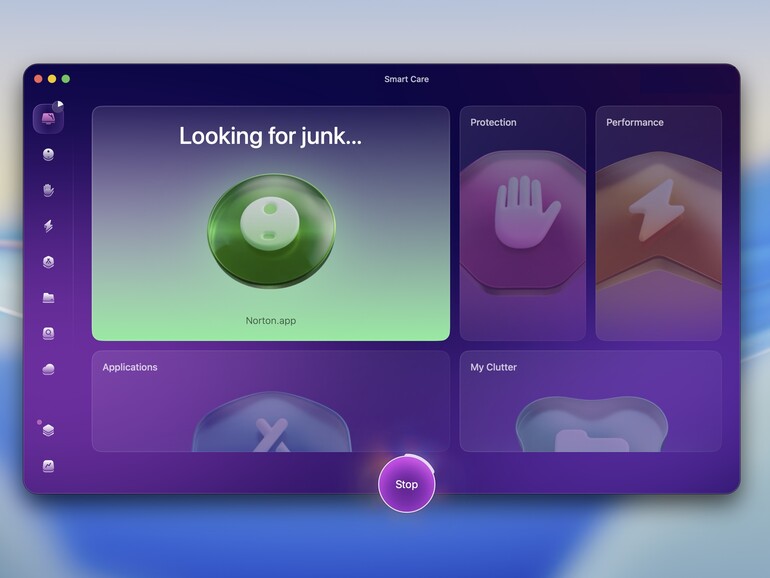Click the lightning bolt in Performance card

point(657,210)
